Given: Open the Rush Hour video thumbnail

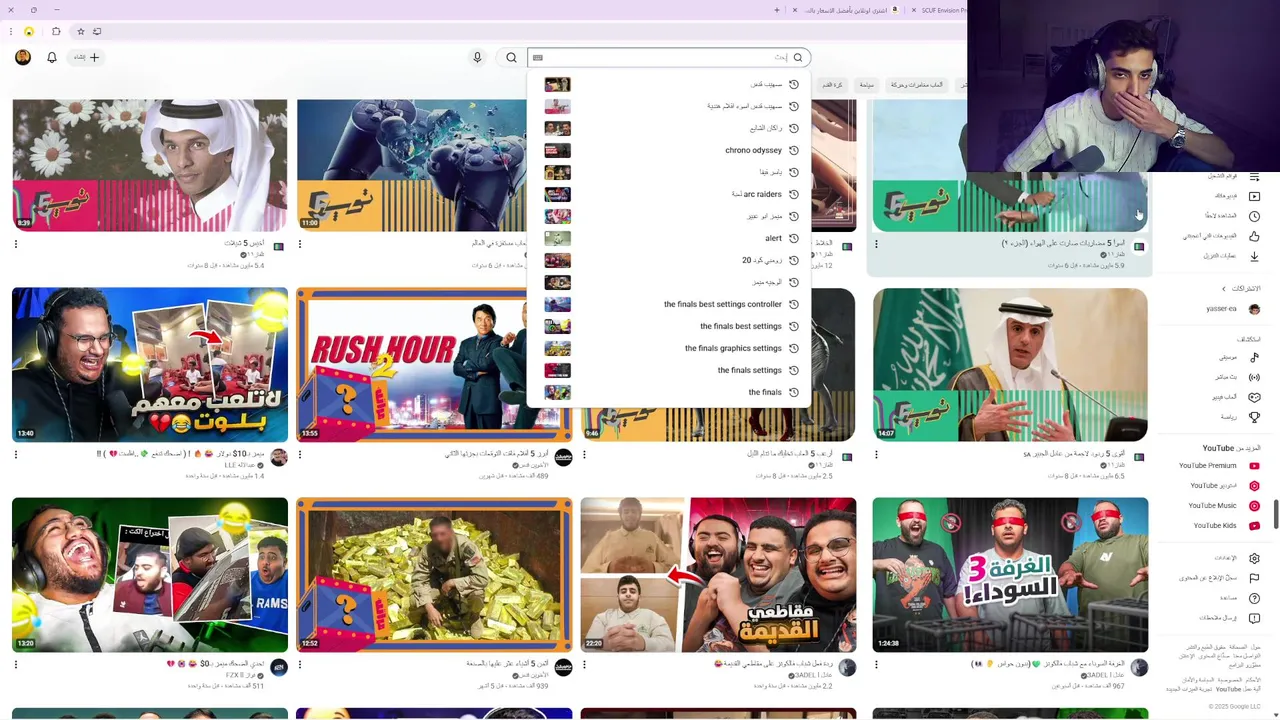Looking at the screenshot, I should pos(434,365).
